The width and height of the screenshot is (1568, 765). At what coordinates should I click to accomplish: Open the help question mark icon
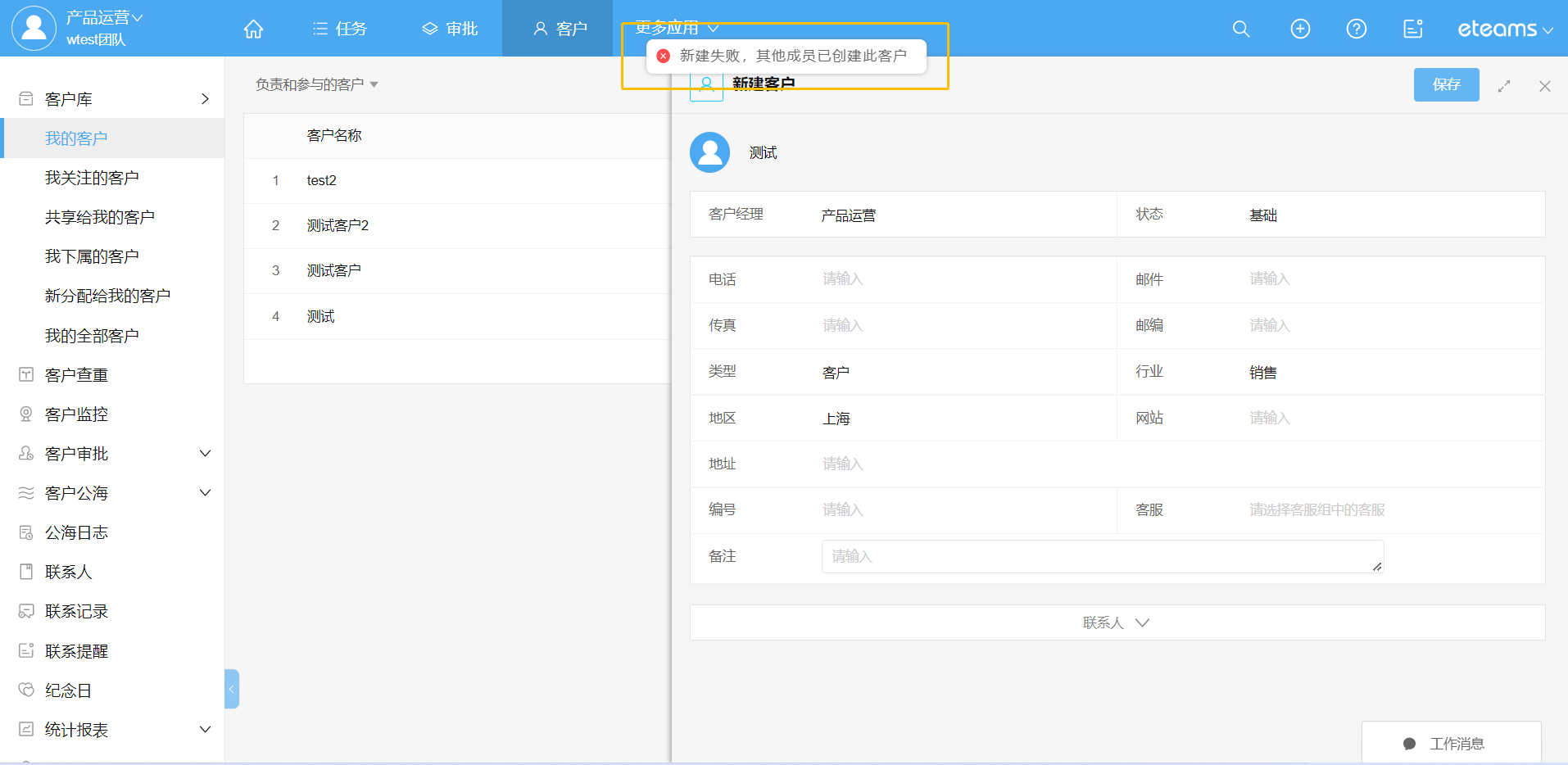(1356, 29)
